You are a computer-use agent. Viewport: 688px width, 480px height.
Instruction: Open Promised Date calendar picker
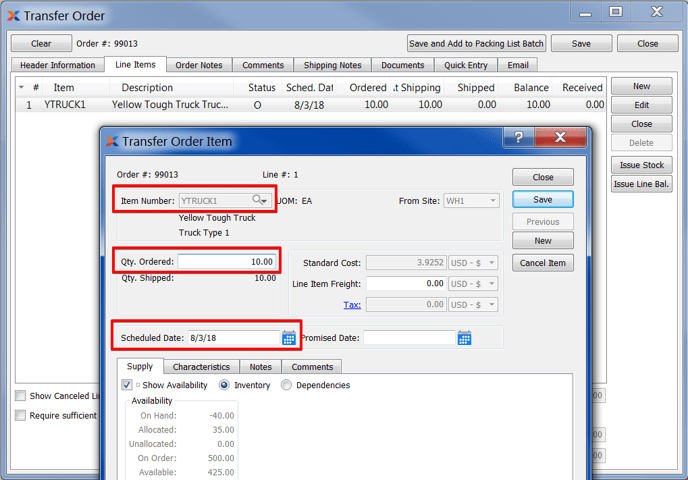(x=464, y=338)
